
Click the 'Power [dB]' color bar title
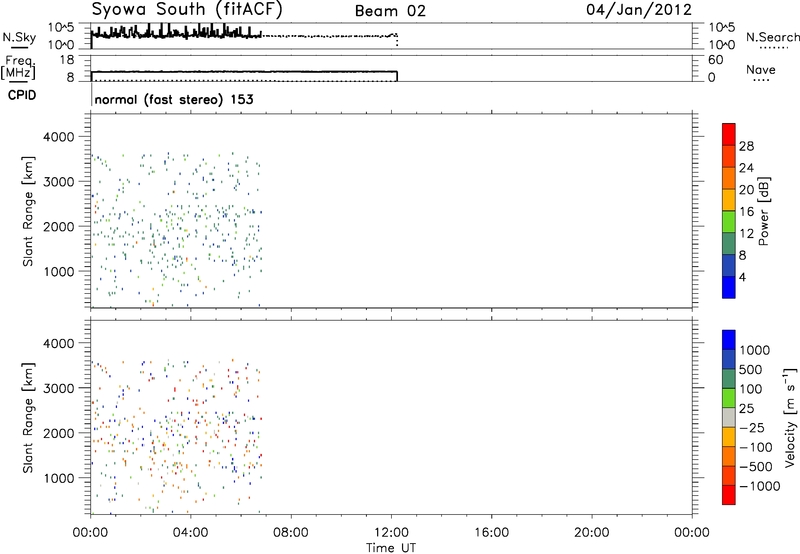pos(763,211)
